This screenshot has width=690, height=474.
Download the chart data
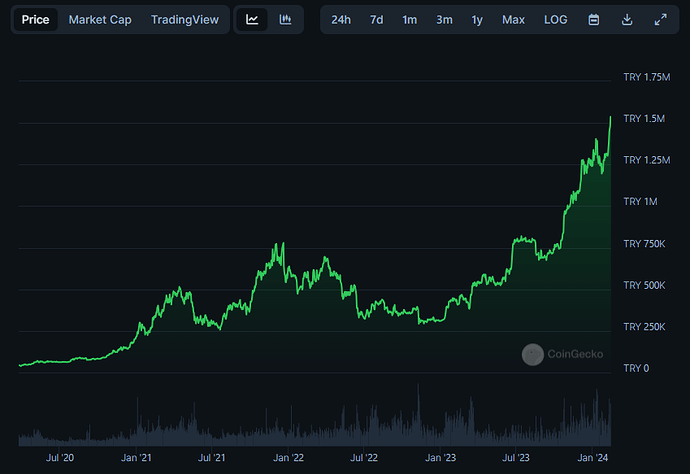tap(627, 20)
